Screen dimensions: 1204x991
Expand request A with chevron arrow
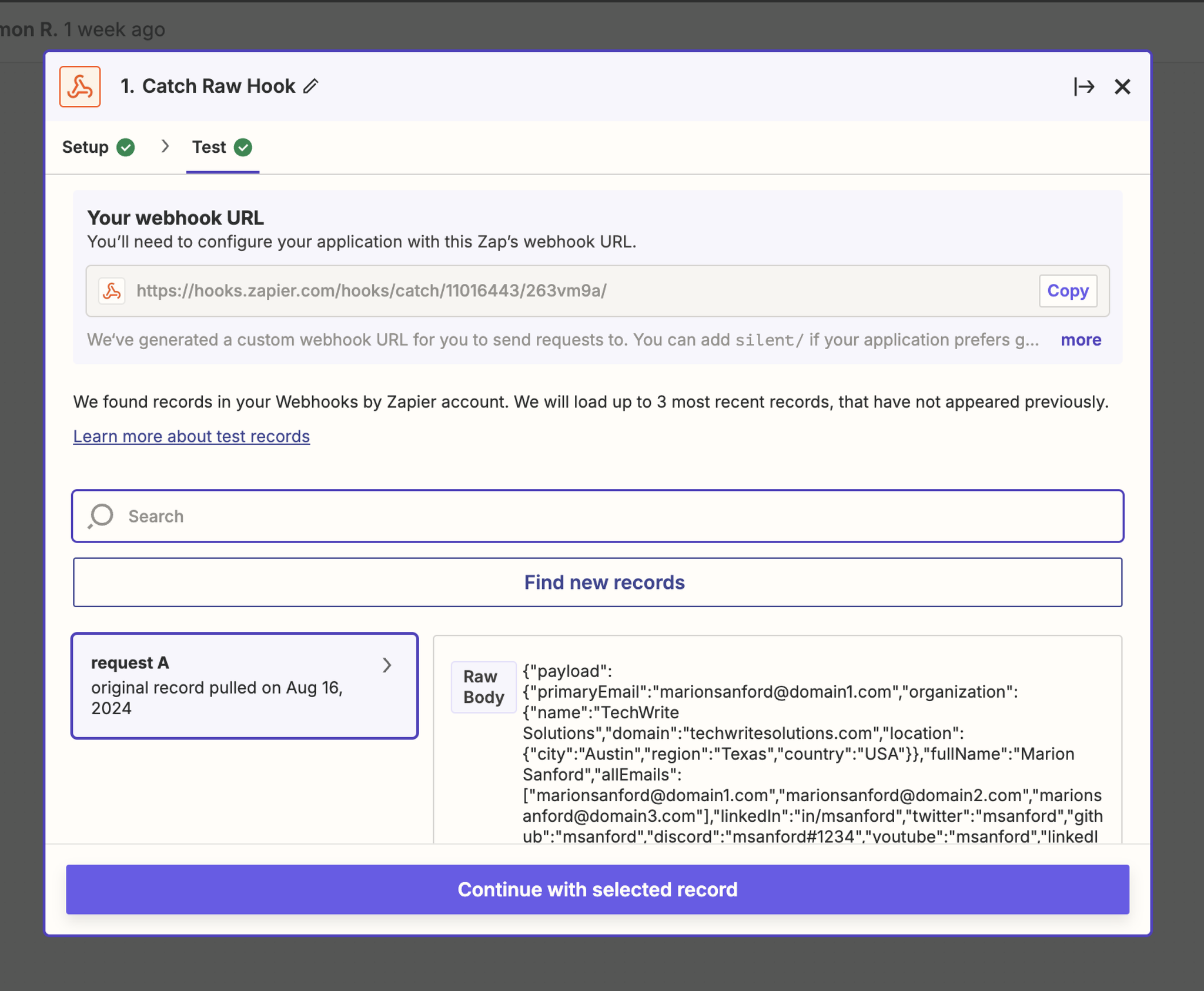tap(387, 665)
